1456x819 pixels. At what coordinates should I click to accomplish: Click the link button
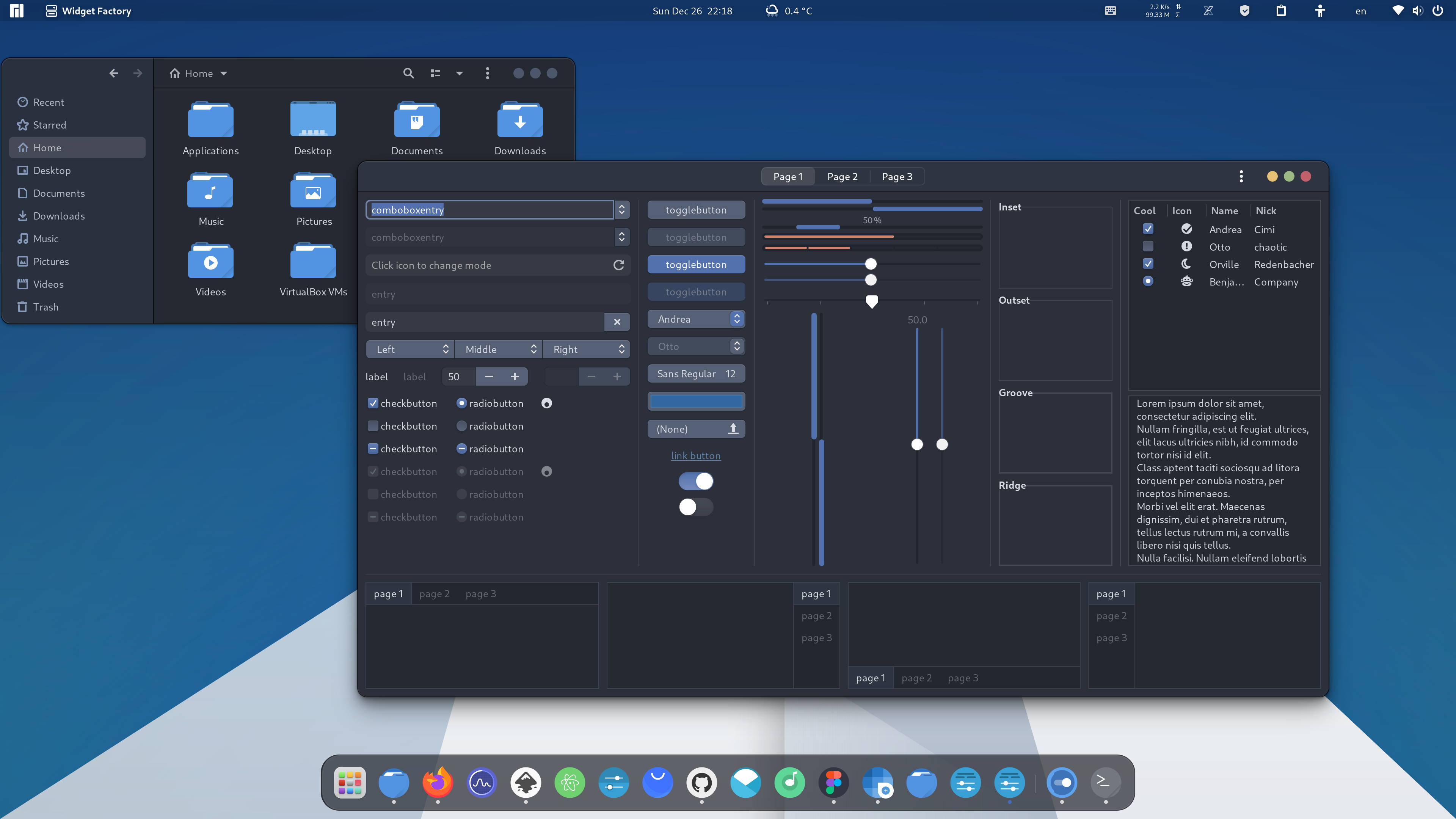click(696, 455)
